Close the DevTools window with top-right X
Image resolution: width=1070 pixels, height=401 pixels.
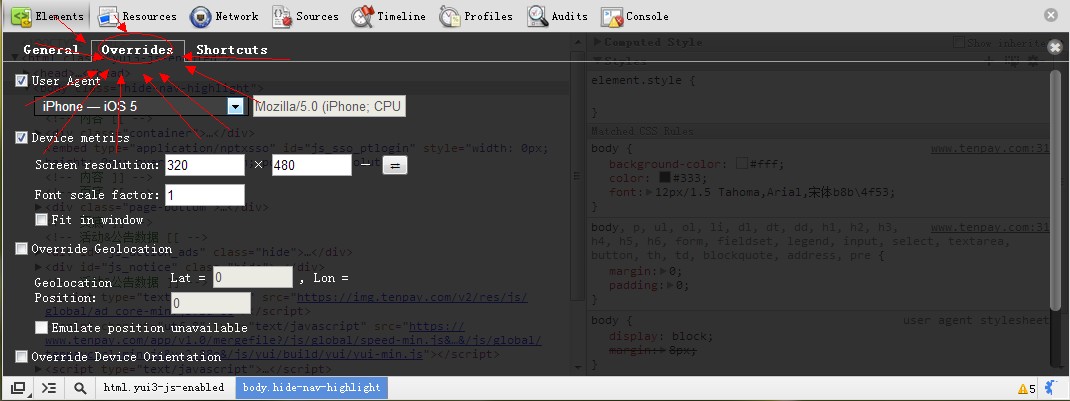pos(1051,15)
